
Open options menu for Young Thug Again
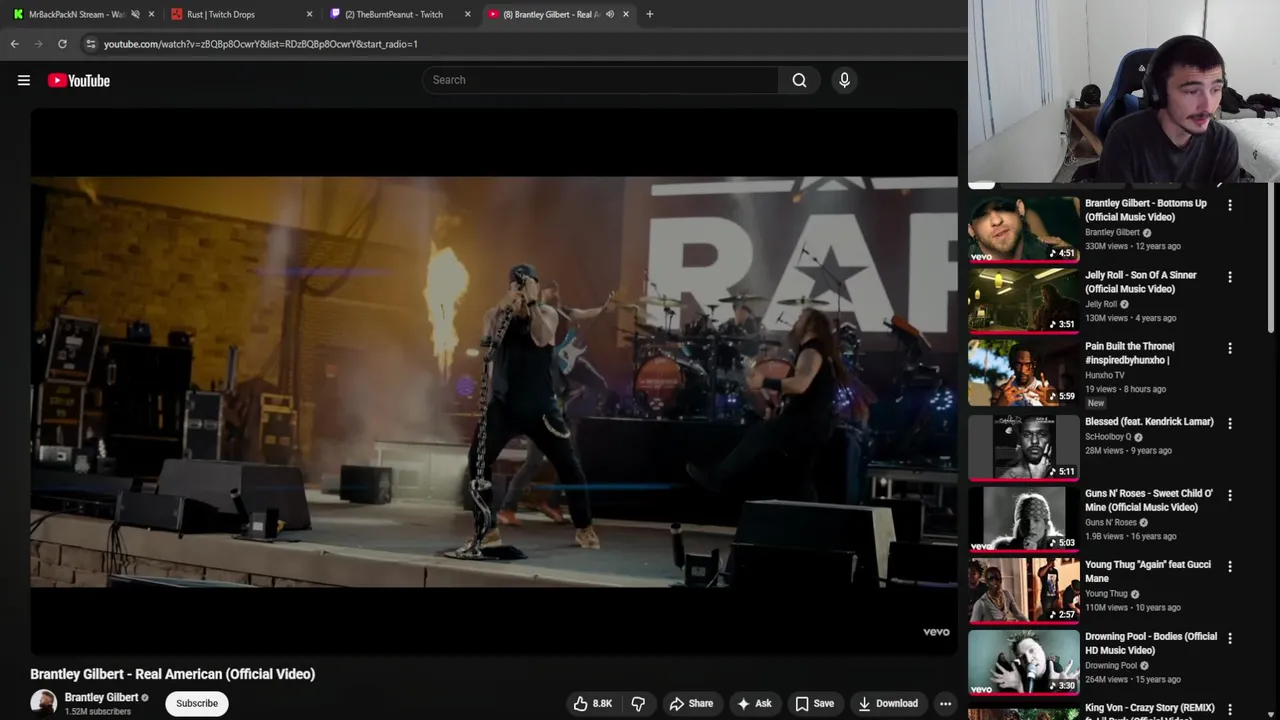tap(1230, 566)
